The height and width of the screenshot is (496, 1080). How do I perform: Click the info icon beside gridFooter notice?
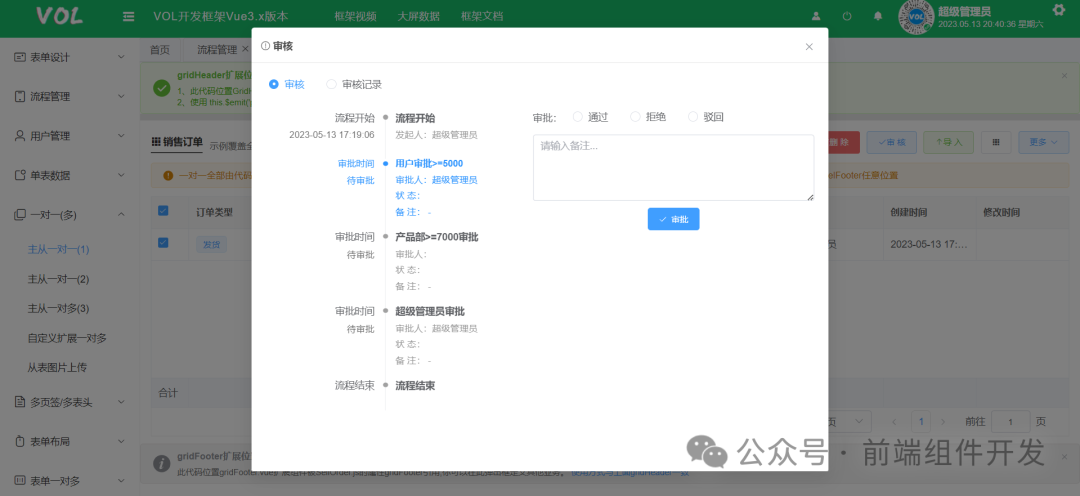click(162, 463)
